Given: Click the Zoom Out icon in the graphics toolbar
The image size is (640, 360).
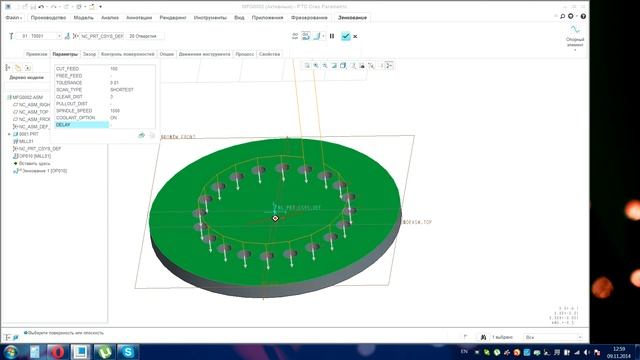Looking at the screenshot, I should pos(325,65).
